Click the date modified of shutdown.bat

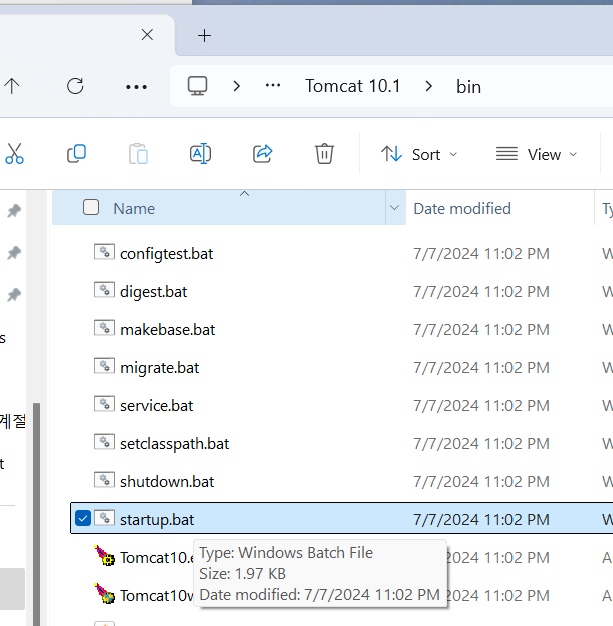pyautogui.click(x=481, y=481)
